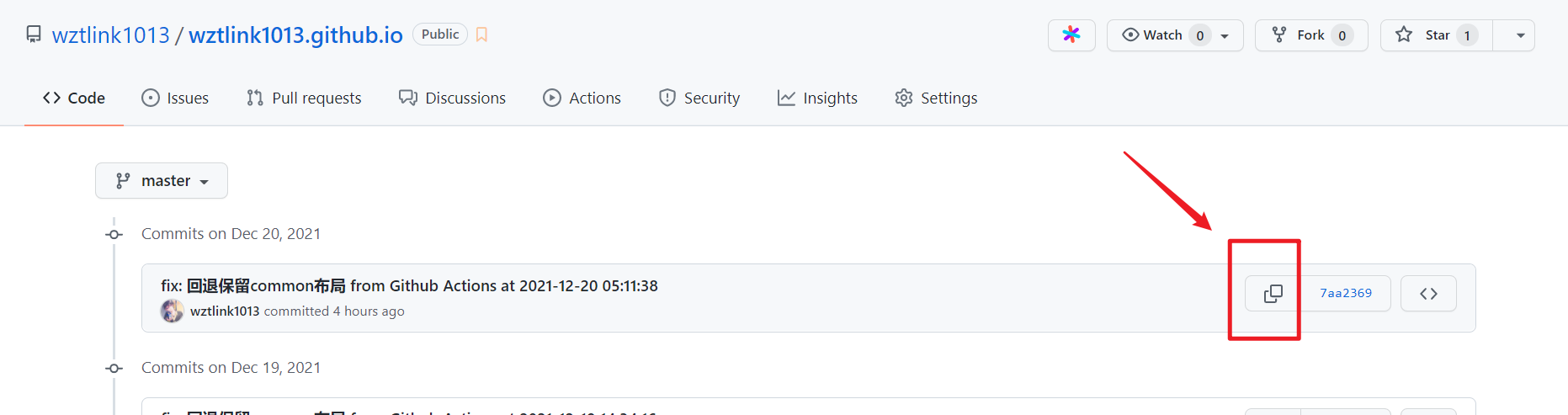
Task: Switch to the Issues tab
Action: [x=175, y=98]
